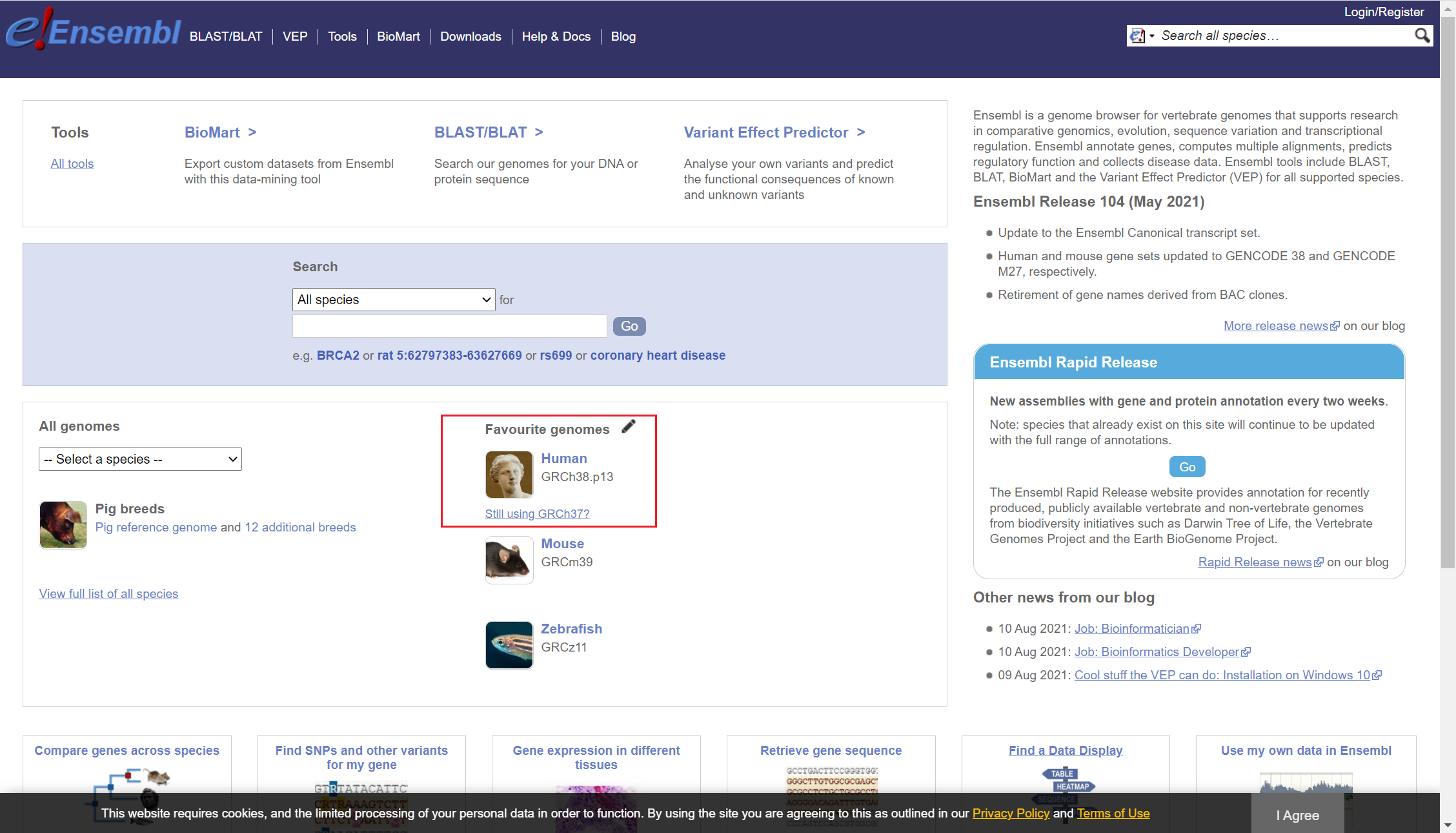Open the Human genome link
The height and width of the screenshot is (833, 1456).
click(564, 458)
